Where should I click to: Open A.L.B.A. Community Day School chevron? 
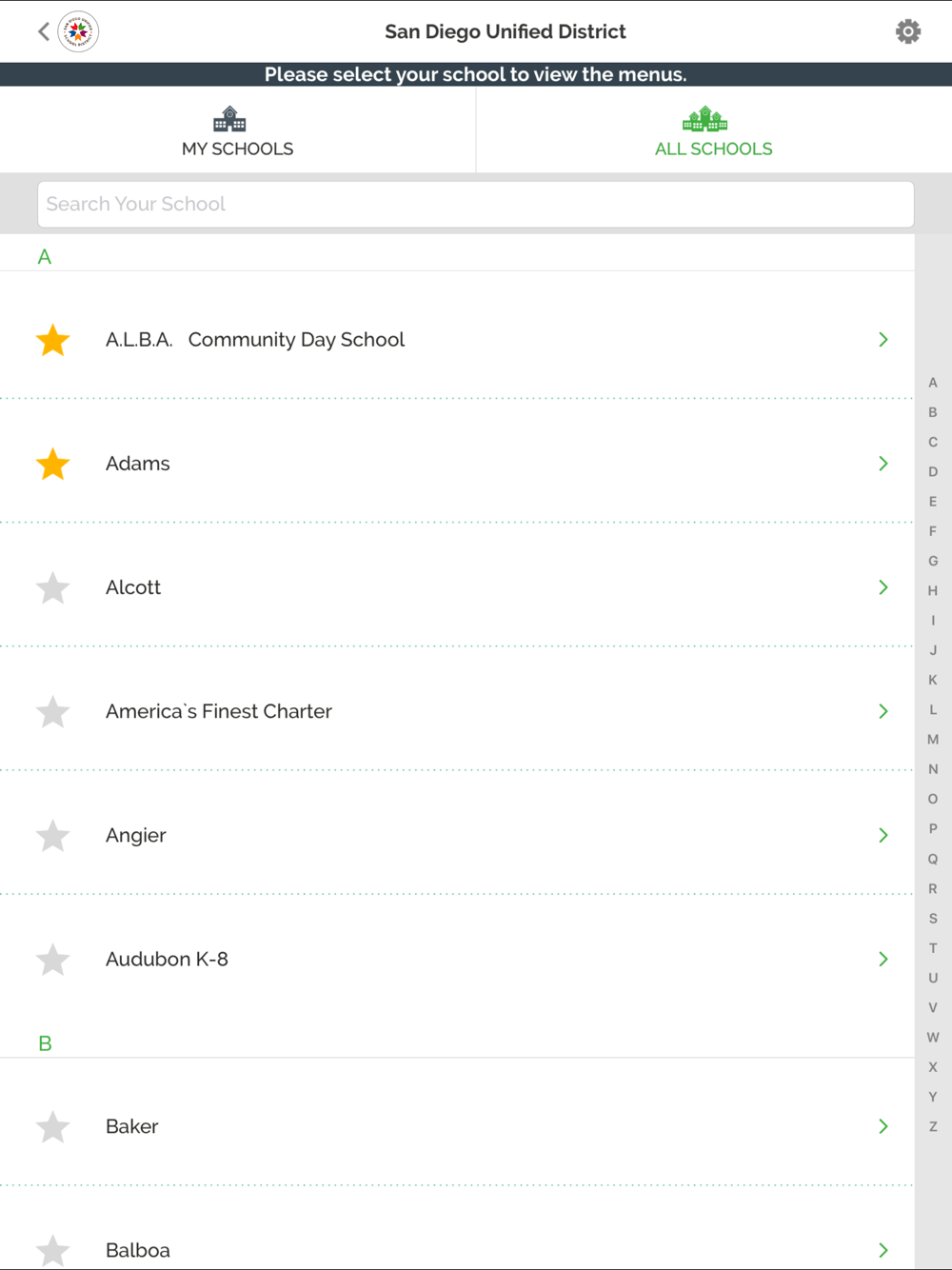883,340
